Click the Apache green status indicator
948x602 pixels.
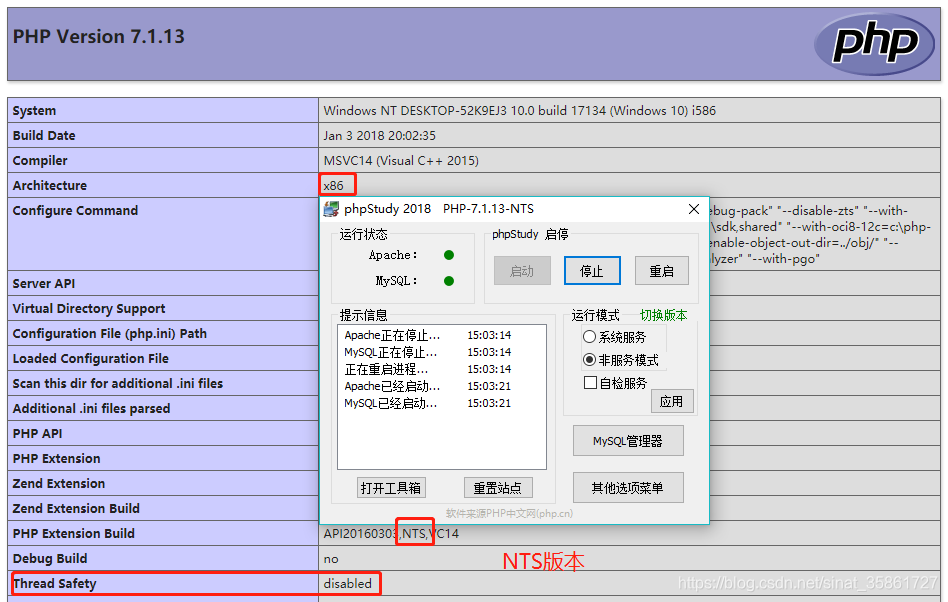[x=449, y=255]
